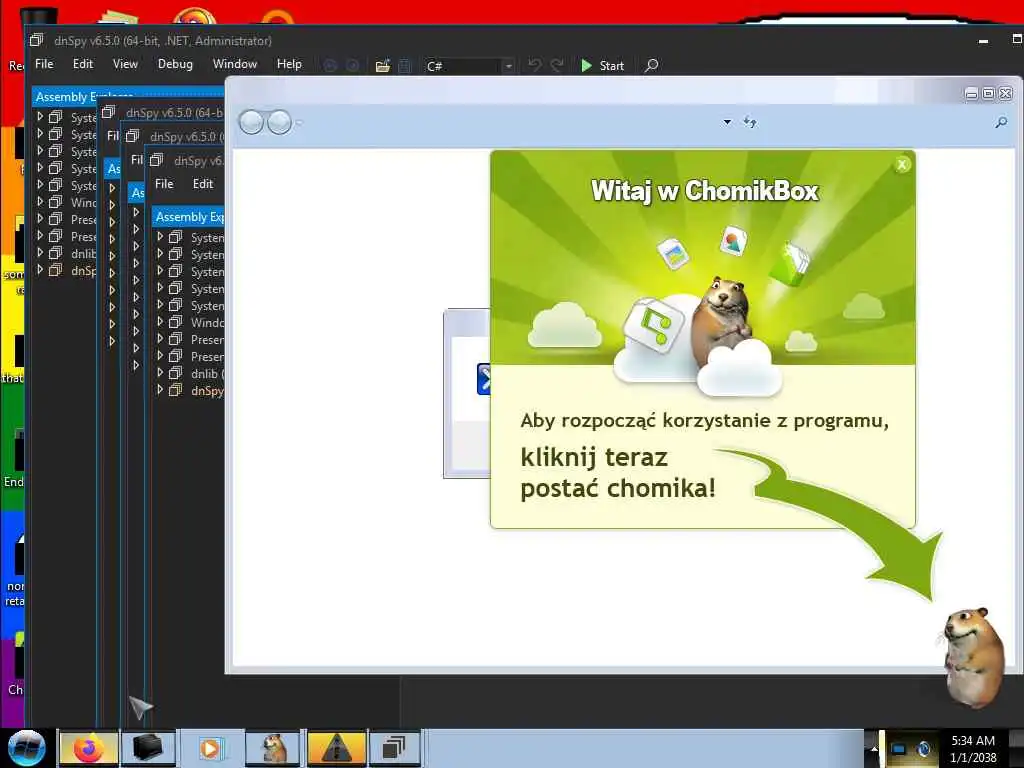Close the Witaj w ChomikBox welcome popup
The image size is (1024, 768).
click(902, 165)
